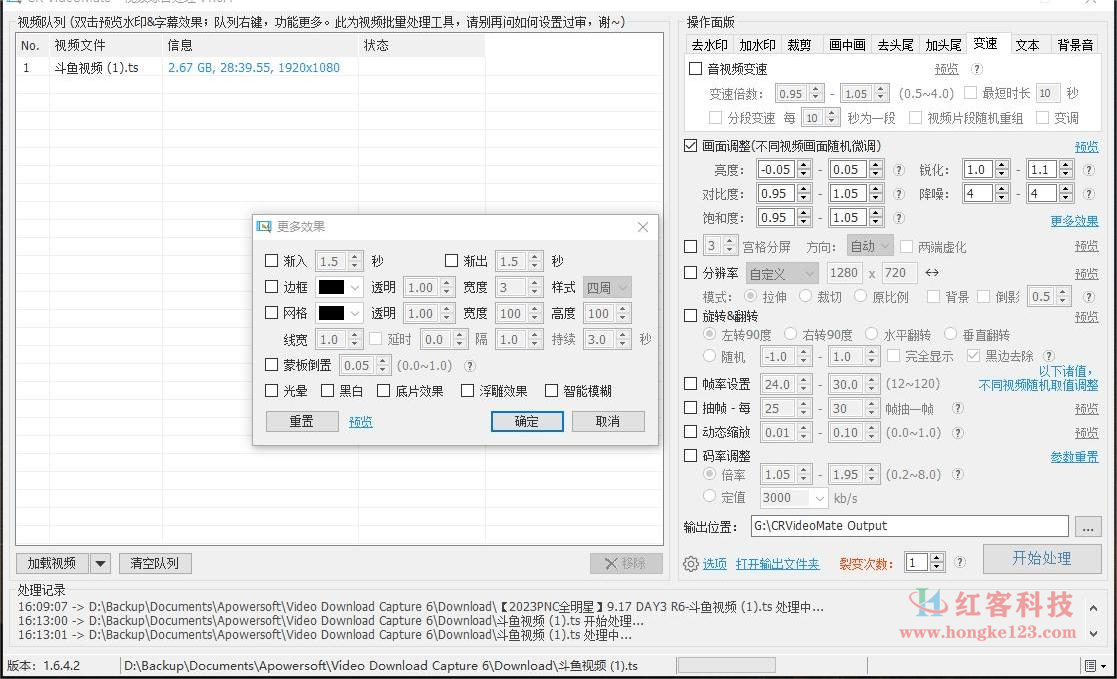Click help icon beside 码率调整 倍率 range
This screenshot has height=679, width=1117.
957,474
